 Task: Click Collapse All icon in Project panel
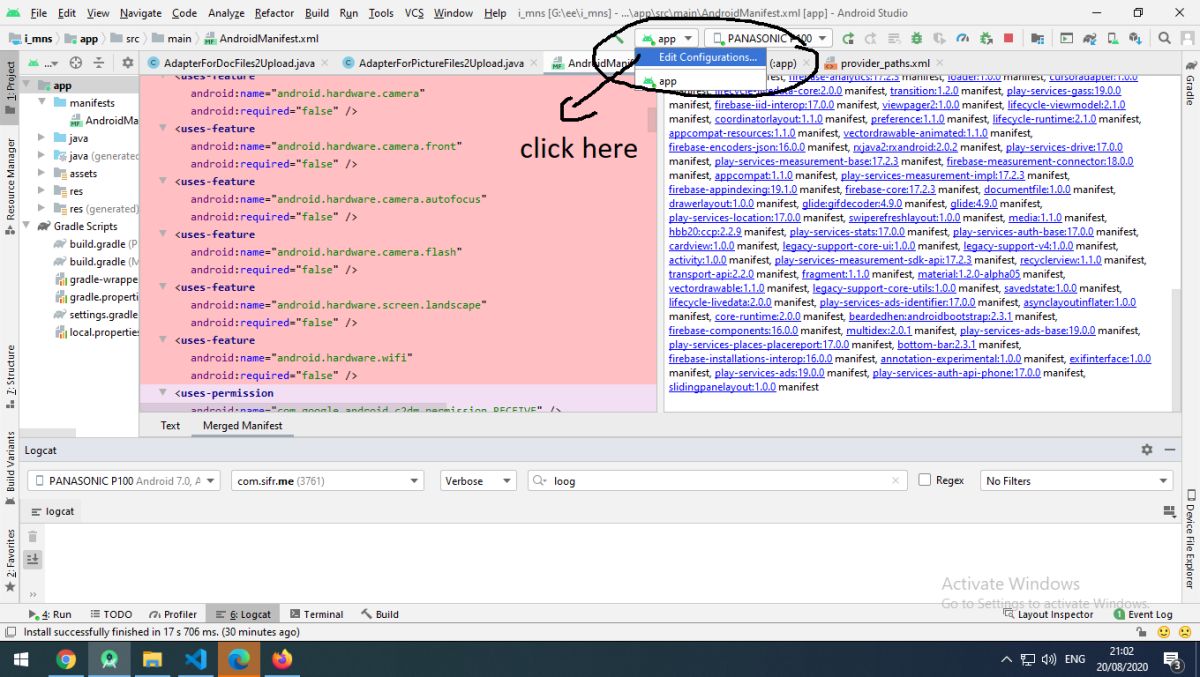click(x=100, y=62)
